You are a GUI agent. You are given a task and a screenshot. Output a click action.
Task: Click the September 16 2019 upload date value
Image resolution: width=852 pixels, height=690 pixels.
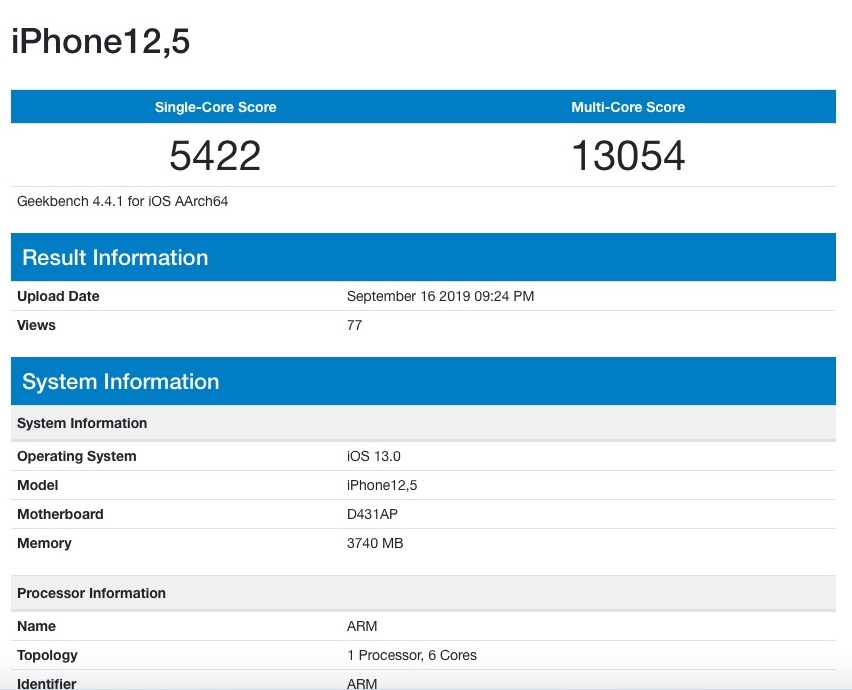pos(439,296)
